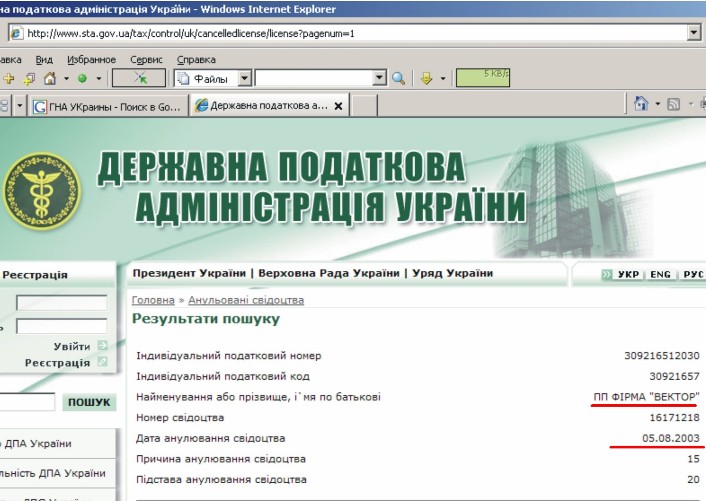Viewport: 706px width, 501px height.
Task: Open the tab list dropdown arrow
Action: click(x=19, y=106)
